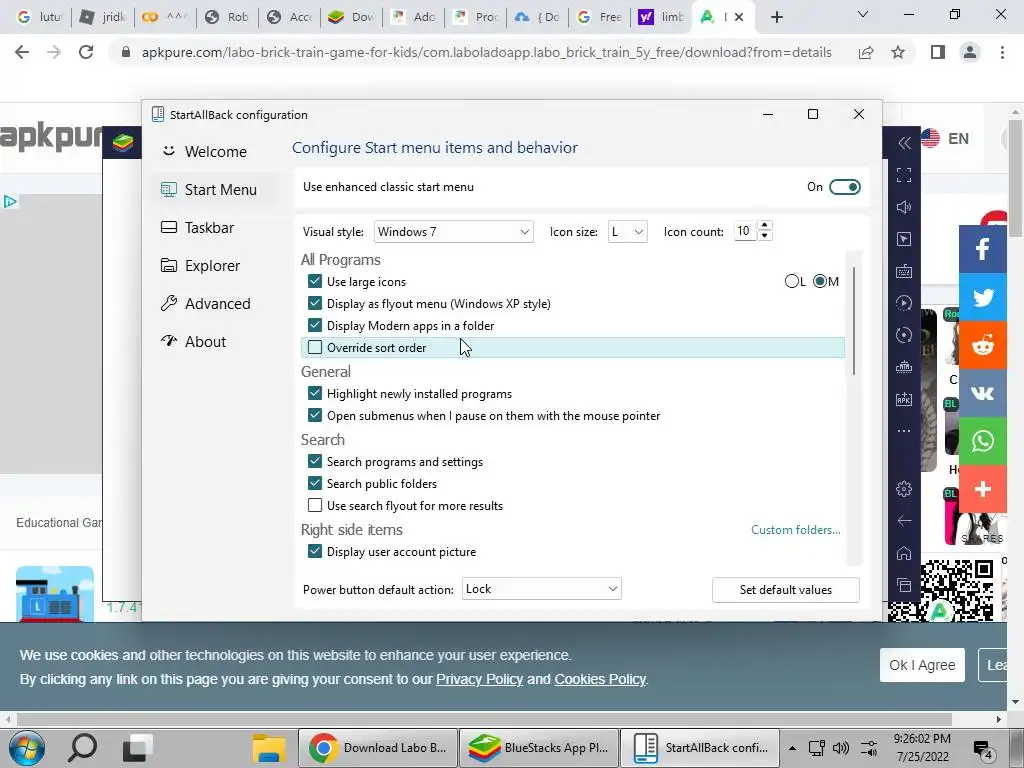Increase the Icon count value

765,226
